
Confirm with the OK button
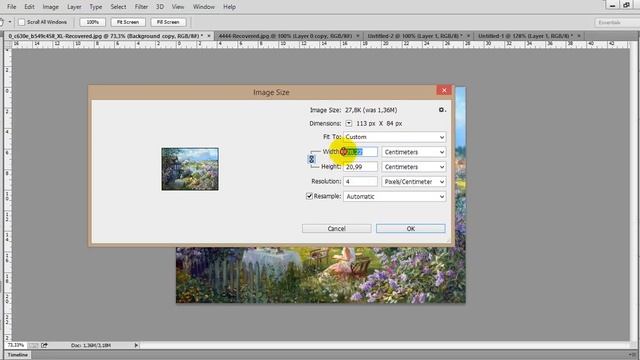[411, 229]
